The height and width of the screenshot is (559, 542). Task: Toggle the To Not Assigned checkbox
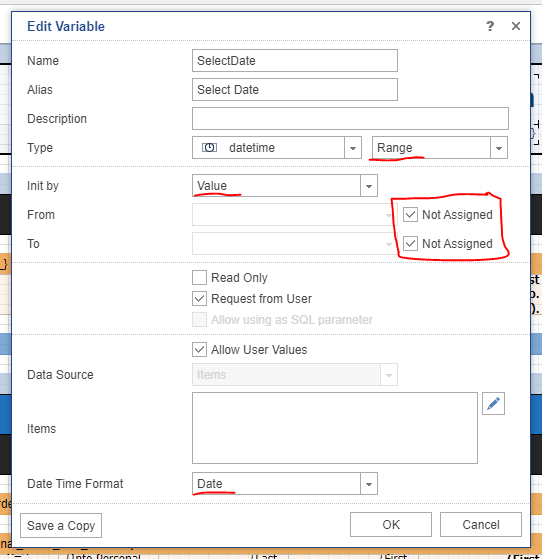pyautogui.click(x=410, y=243)
